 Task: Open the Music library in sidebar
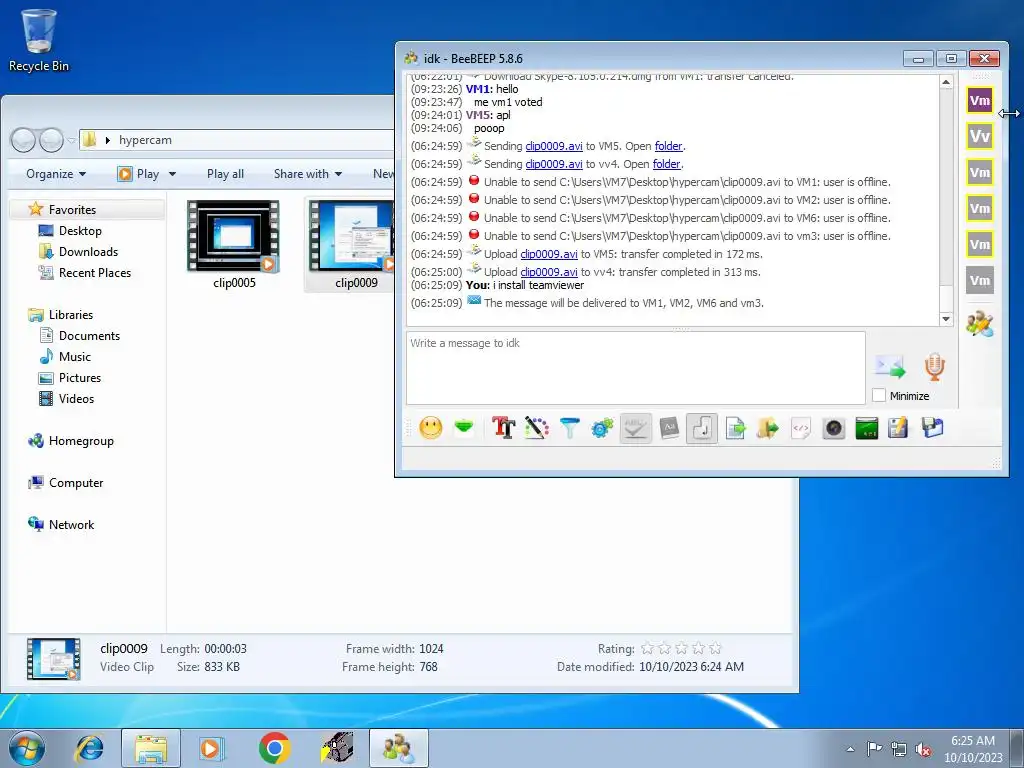pos(74,357)
